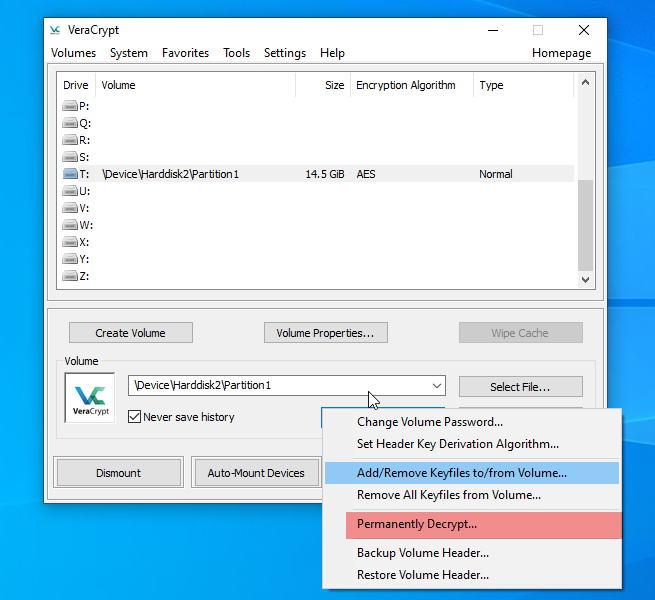Click Auto-Mount Devices button
The image size is (655, 600).
tap(256, 473)
